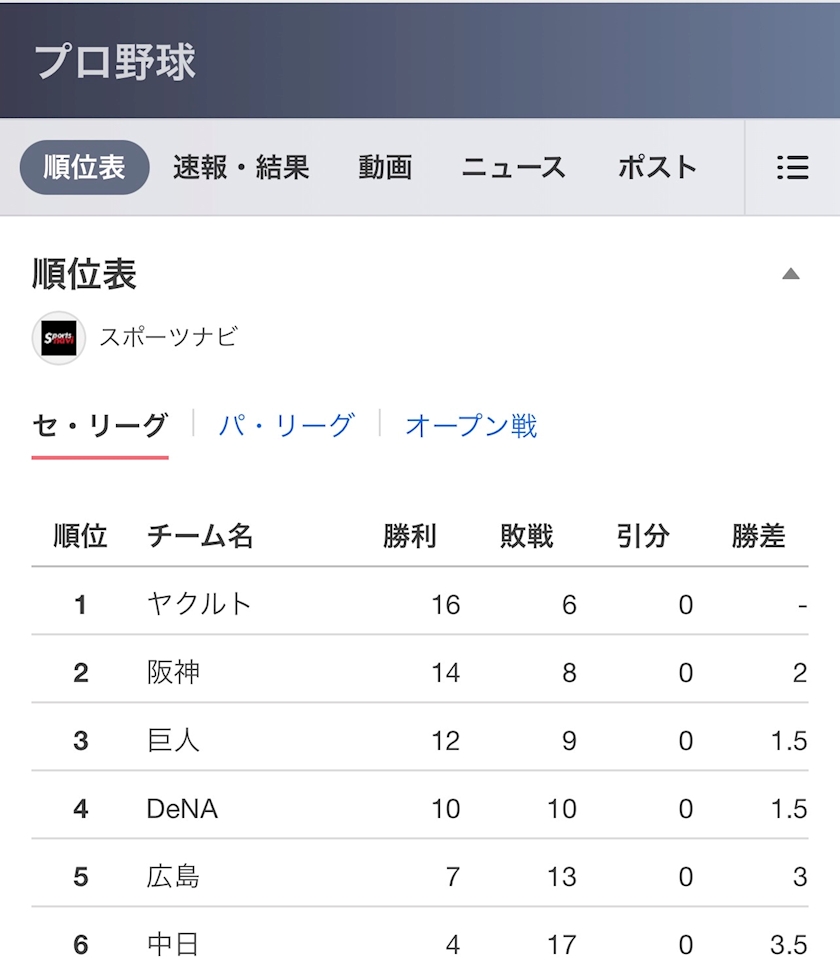
Task: Click the 中日 team name
Action: pyautogui.click(x=174, y=944)
